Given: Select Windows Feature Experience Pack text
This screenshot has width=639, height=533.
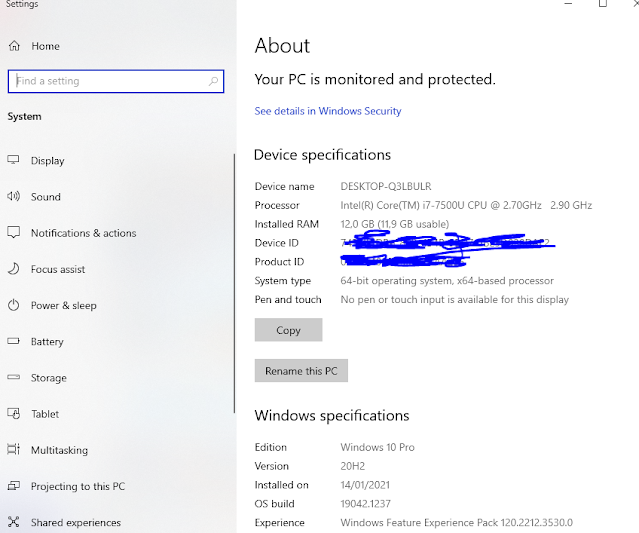Looking at the screenshot, I should [456, 522].
